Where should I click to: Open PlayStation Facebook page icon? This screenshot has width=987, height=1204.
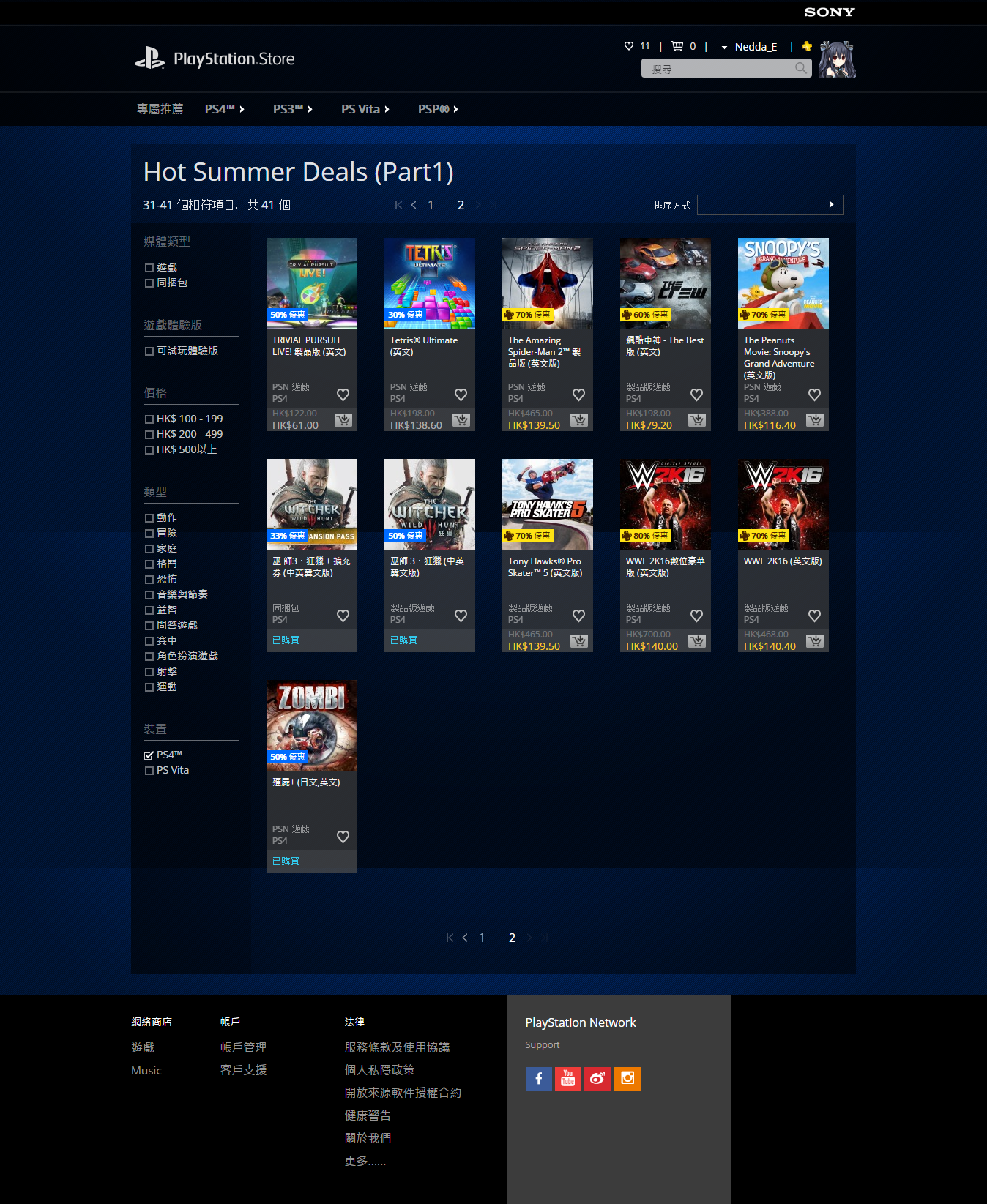point(539,1078)
